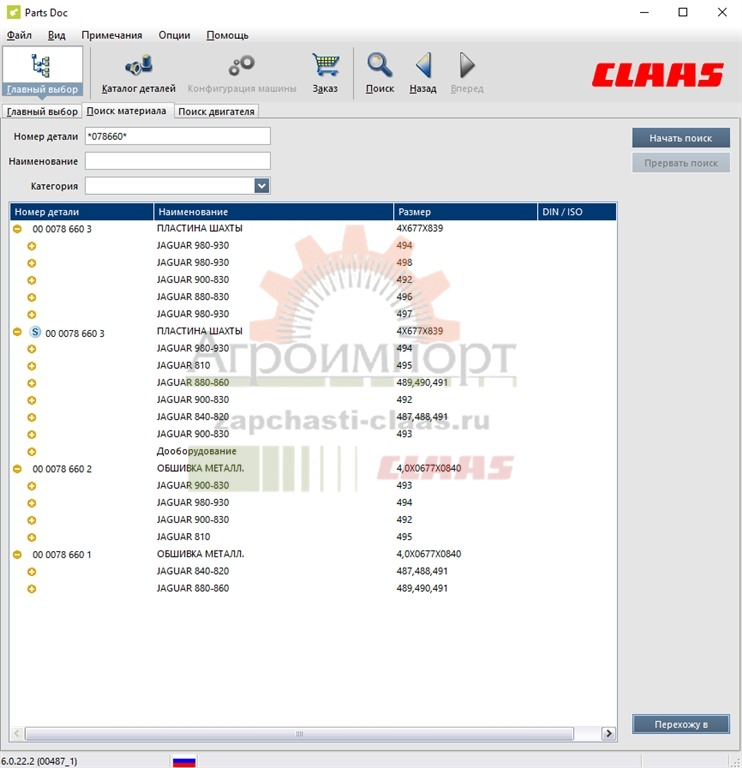Expand JAGUAR 840-820 row under 00 0078 660 1
The width and height of the screenshot is (742, 768).
[32, 572]
